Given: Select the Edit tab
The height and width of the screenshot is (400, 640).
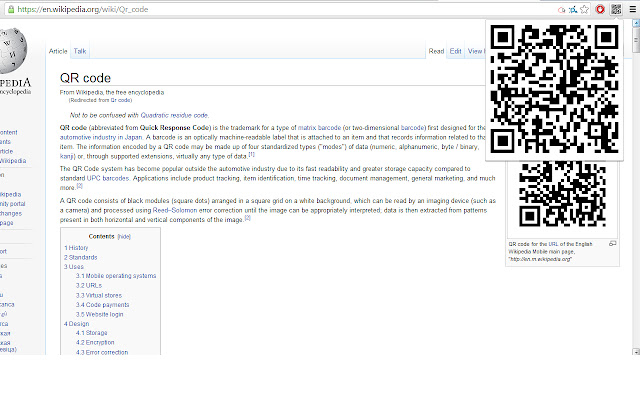Looking at the screenshot, I should point(456,51).
